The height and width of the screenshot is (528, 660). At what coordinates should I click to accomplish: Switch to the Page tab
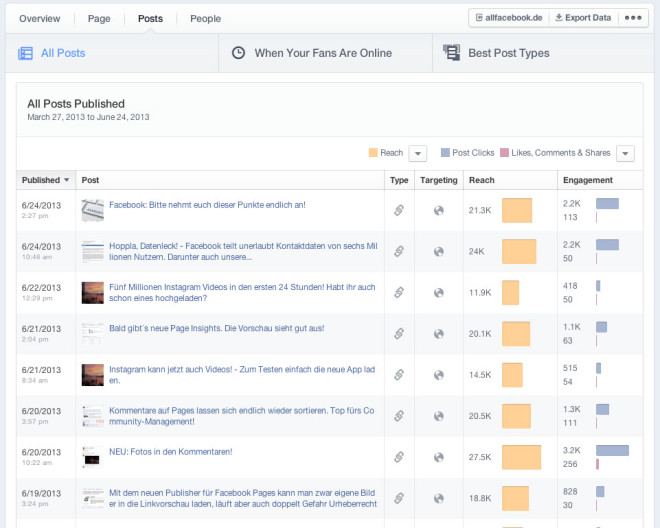tap(99, 19)
